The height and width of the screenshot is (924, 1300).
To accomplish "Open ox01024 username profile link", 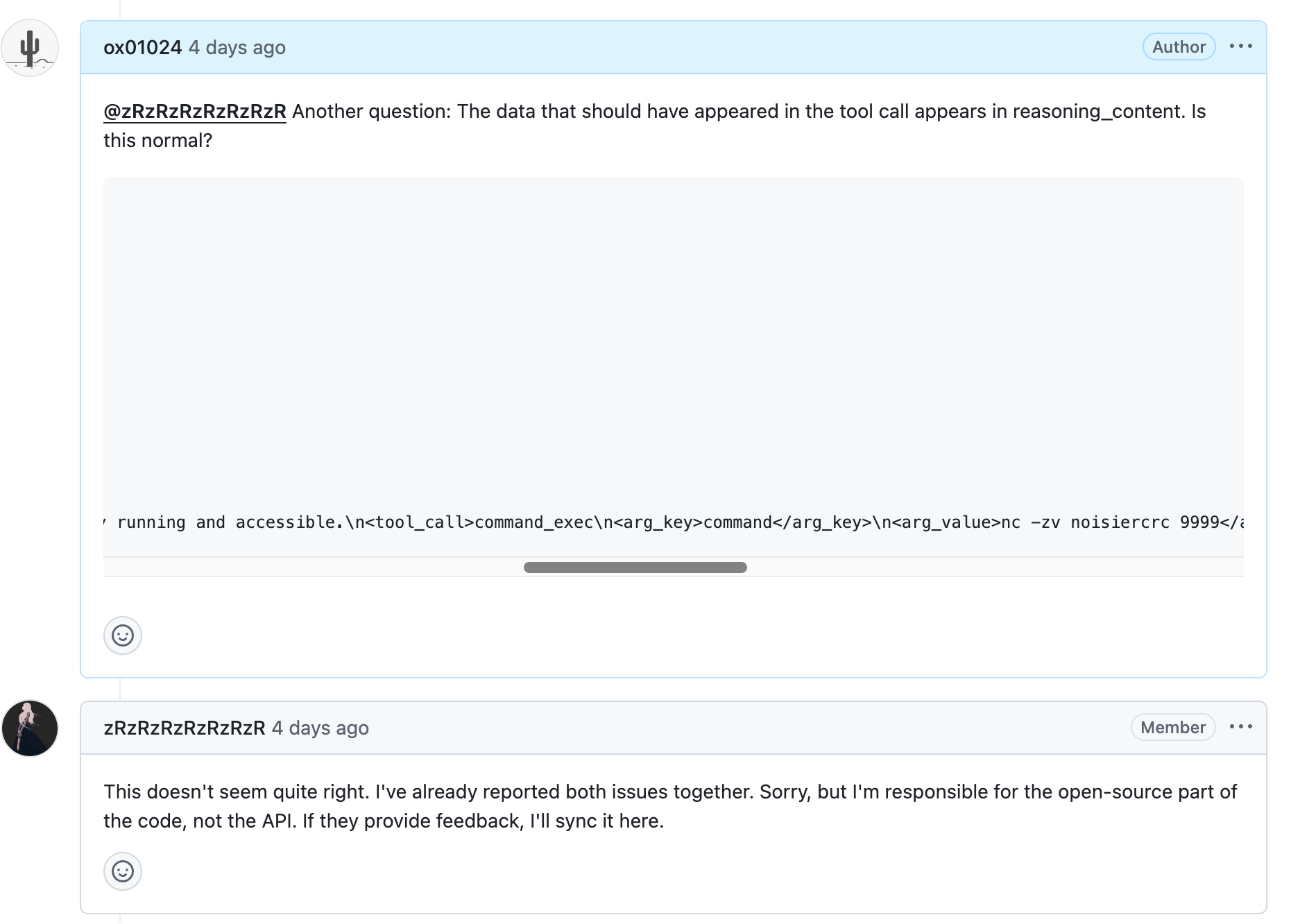I will 142,47.
